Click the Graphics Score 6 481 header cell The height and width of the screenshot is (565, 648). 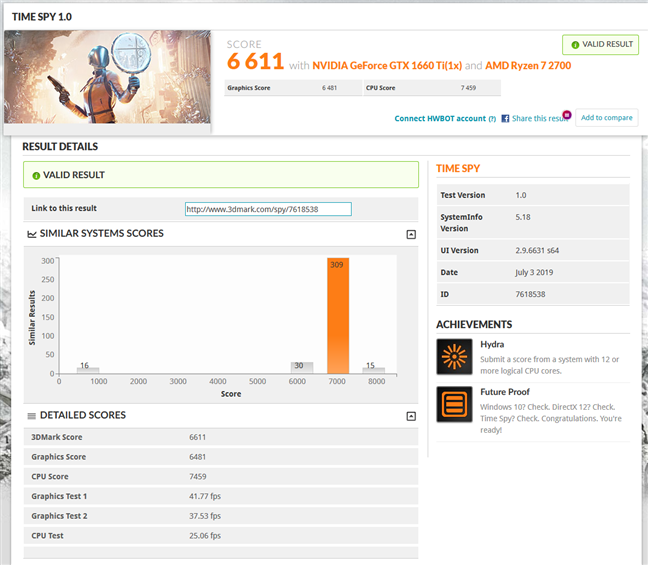(293, 88)
